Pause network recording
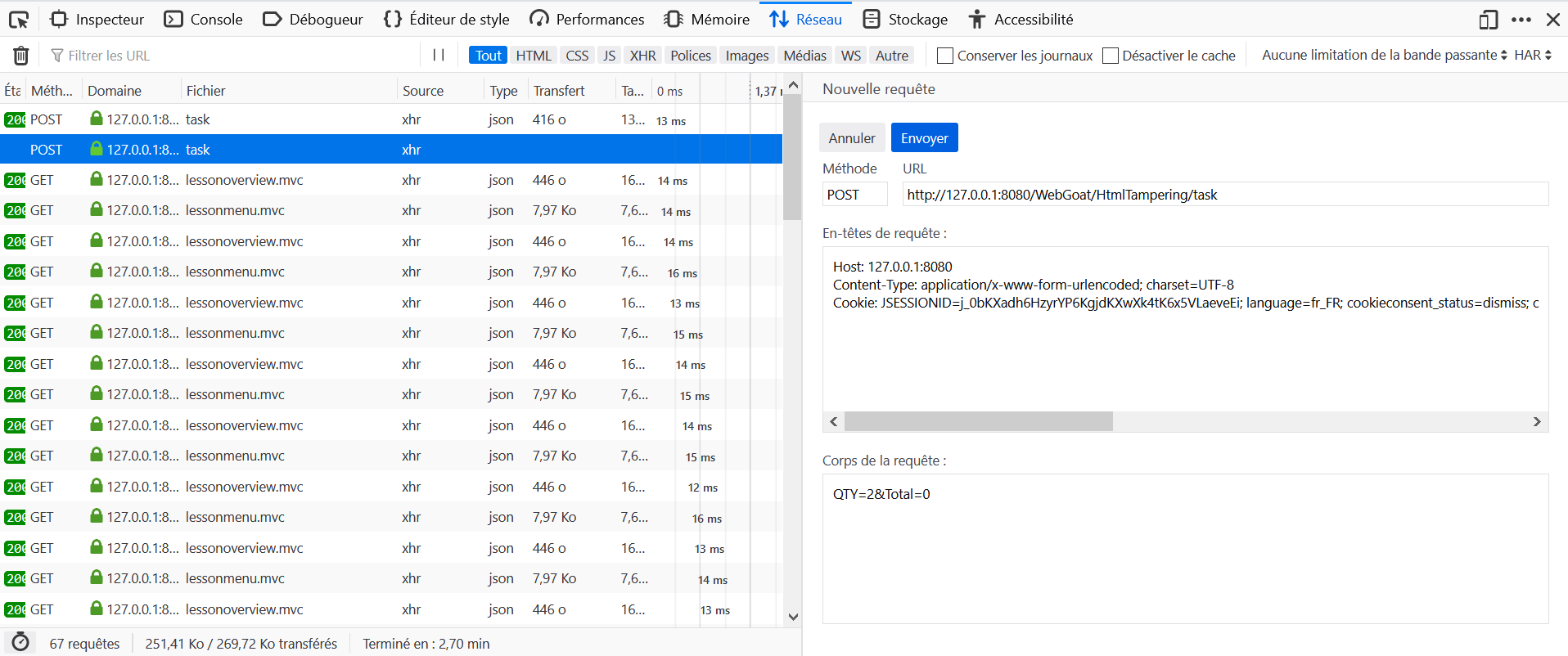Viewport: 1568px width, 656px height. coord(439,56)
